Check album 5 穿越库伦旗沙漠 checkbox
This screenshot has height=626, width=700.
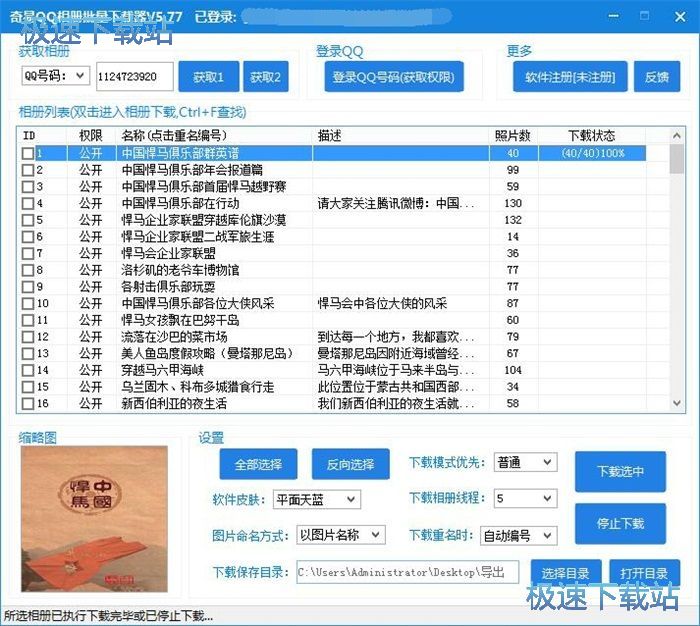[x=28, y=220]
